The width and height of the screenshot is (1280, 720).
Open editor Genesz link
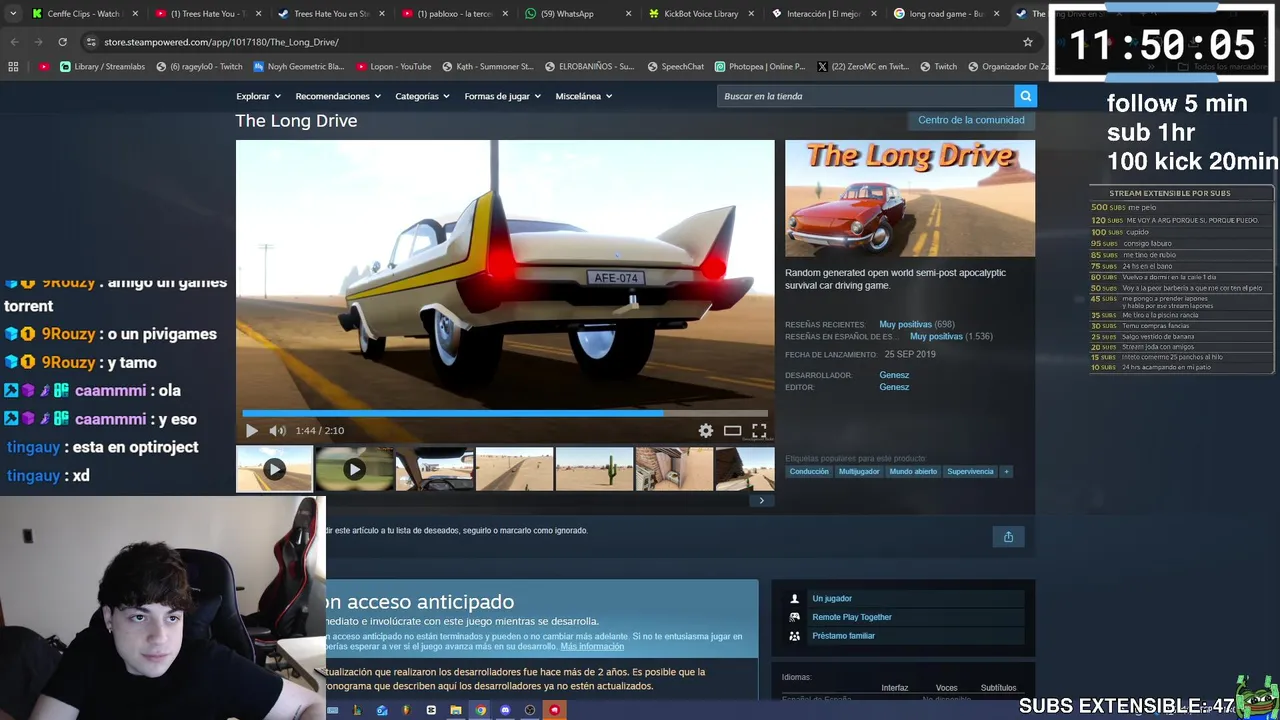(x=894, y=388)
